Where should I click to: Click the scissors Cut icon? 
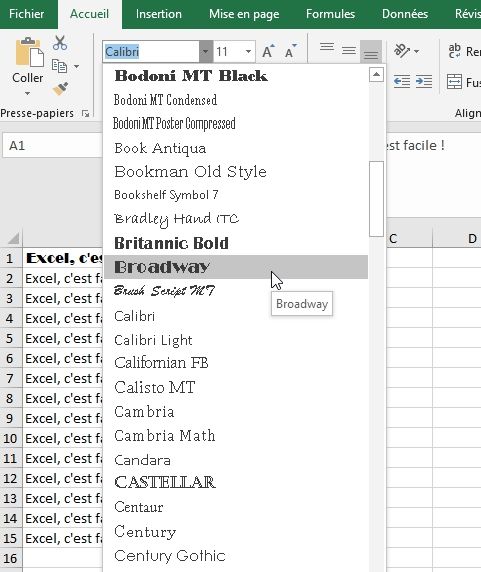[x=60, y=43]
